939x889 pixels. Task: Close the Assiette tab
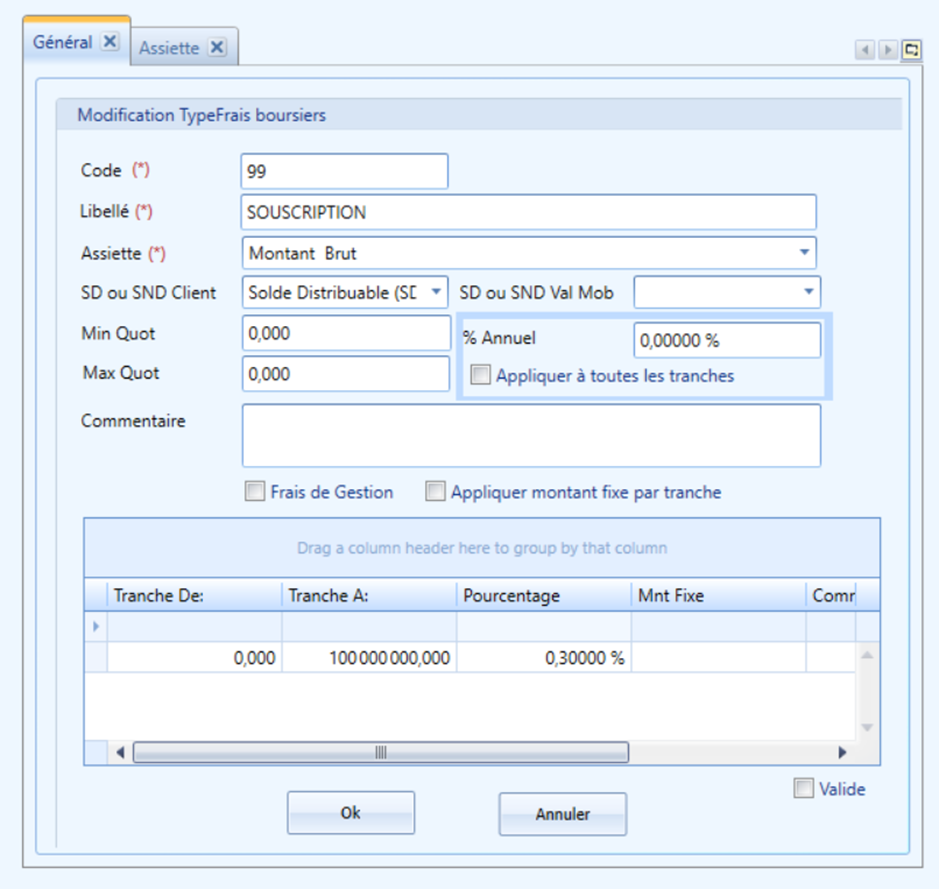point(217,47)
